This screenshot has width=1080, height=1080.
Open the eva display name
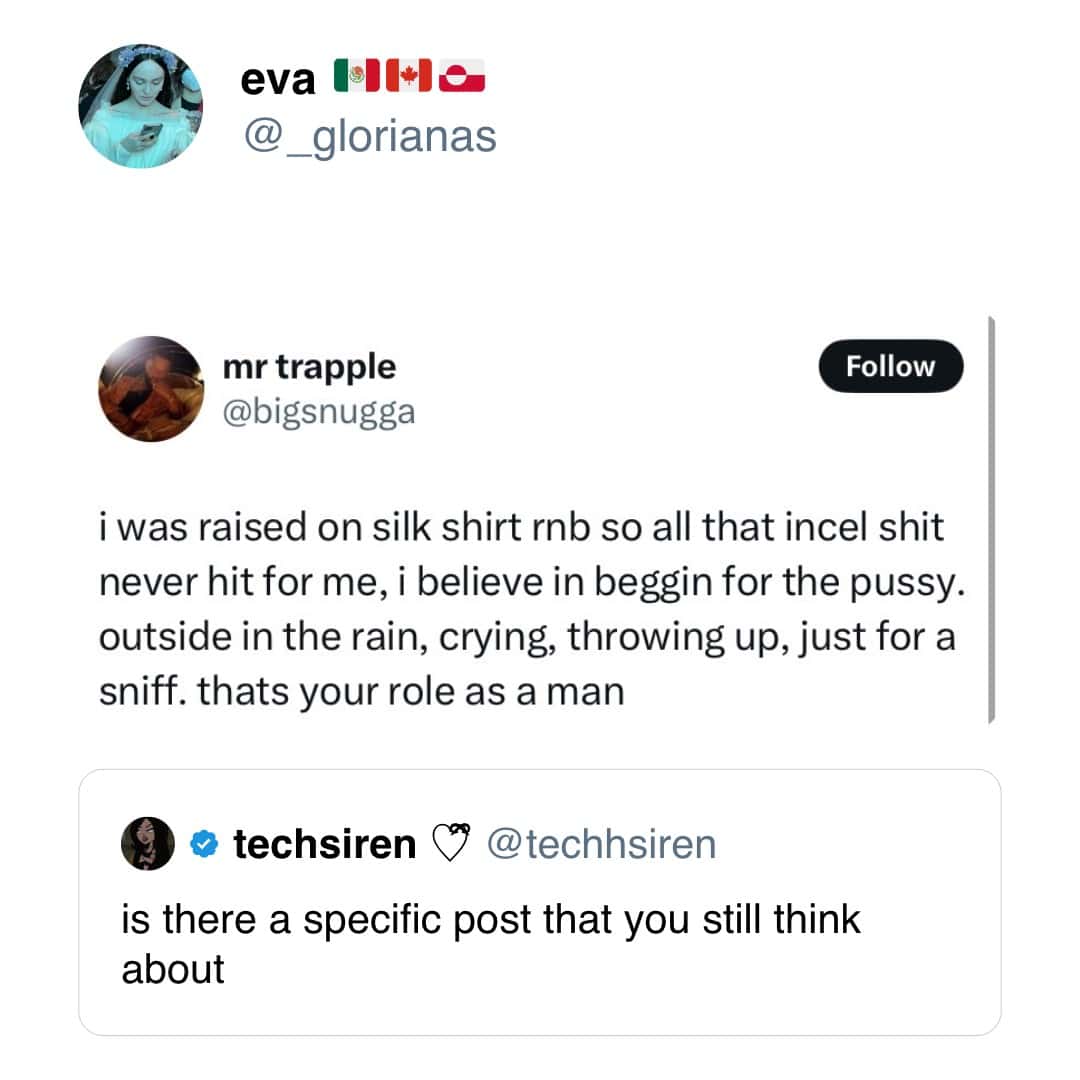(278, 80)
